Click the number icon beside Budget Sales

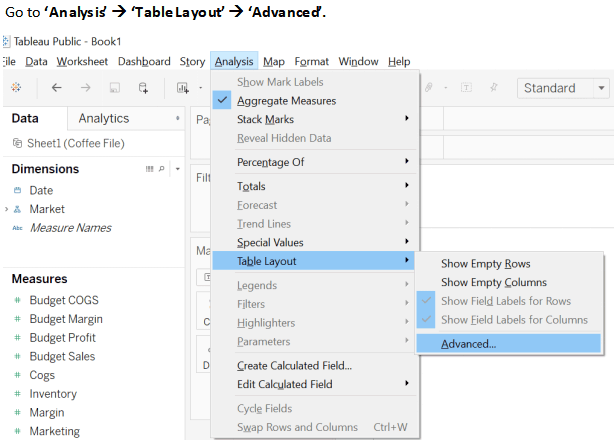[x=17, y=356]
